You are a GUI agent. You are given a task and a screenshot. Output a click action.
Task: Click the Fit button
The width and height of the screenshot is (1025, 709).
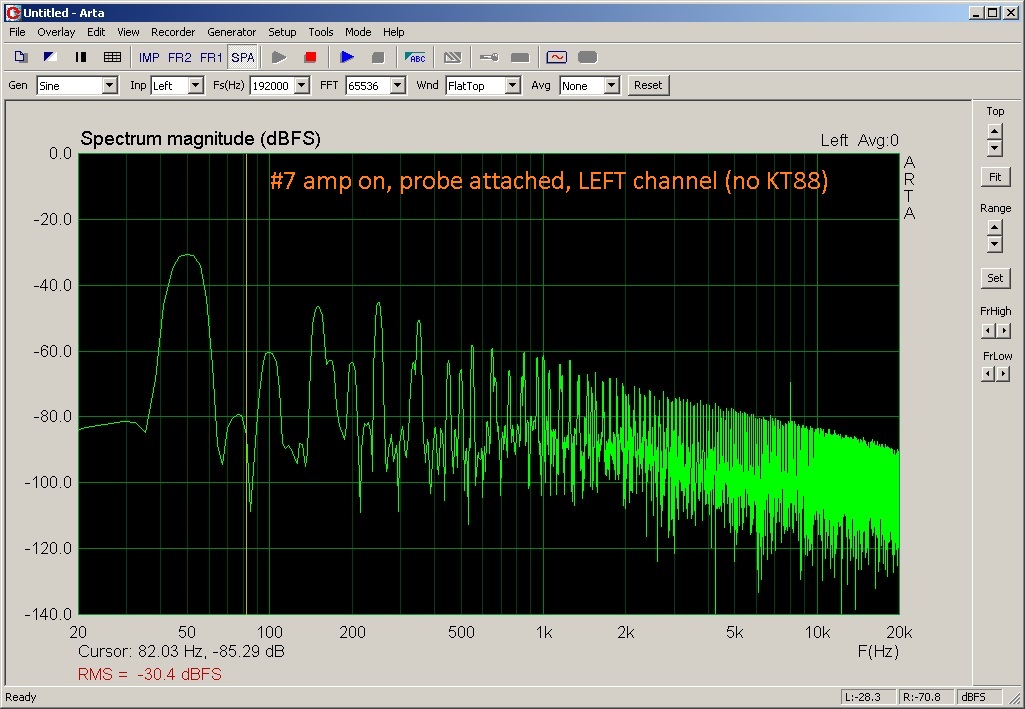(x=995, y=177)
